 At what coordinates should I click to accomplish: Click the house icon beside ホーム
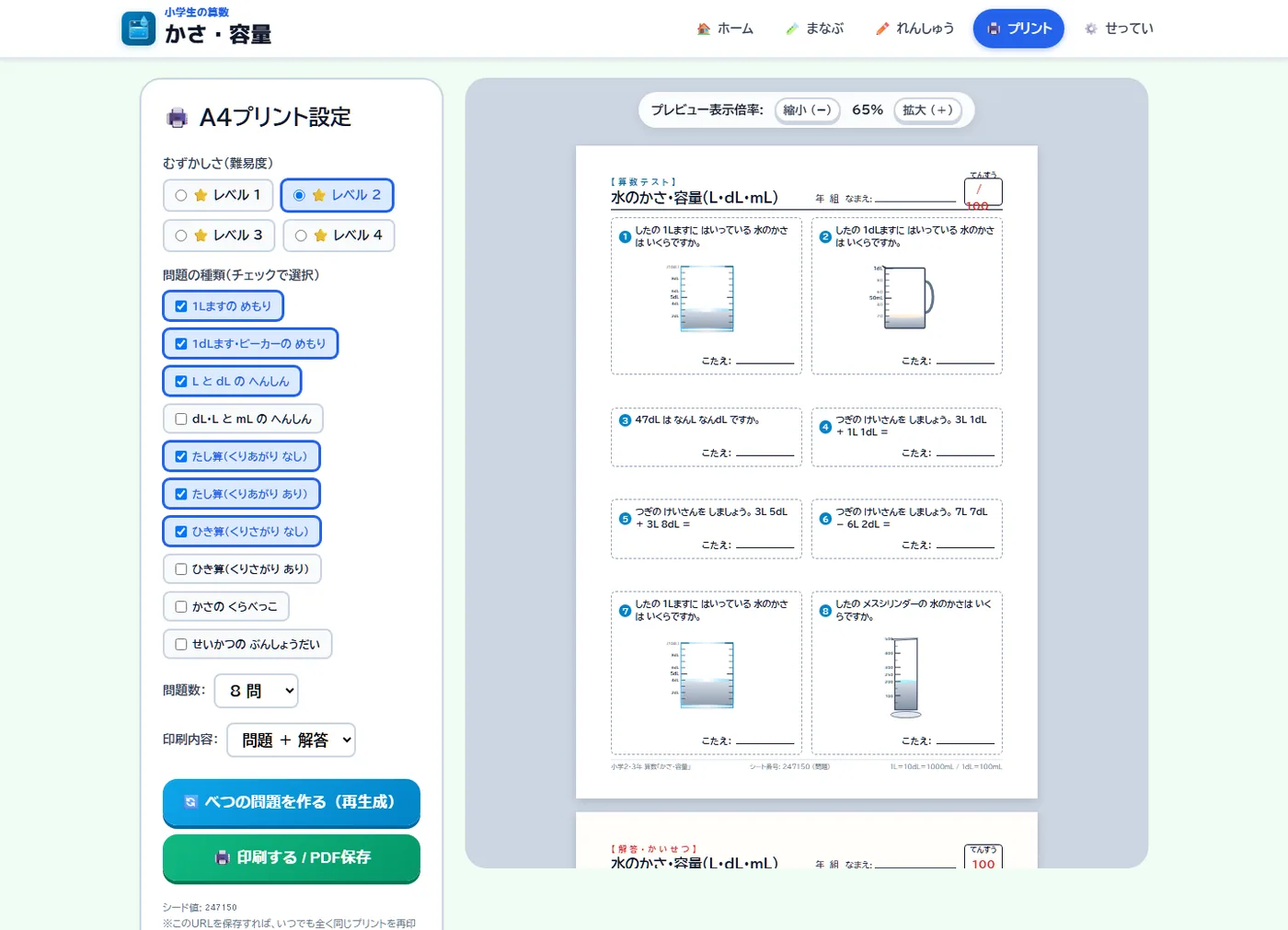[704, 29]
